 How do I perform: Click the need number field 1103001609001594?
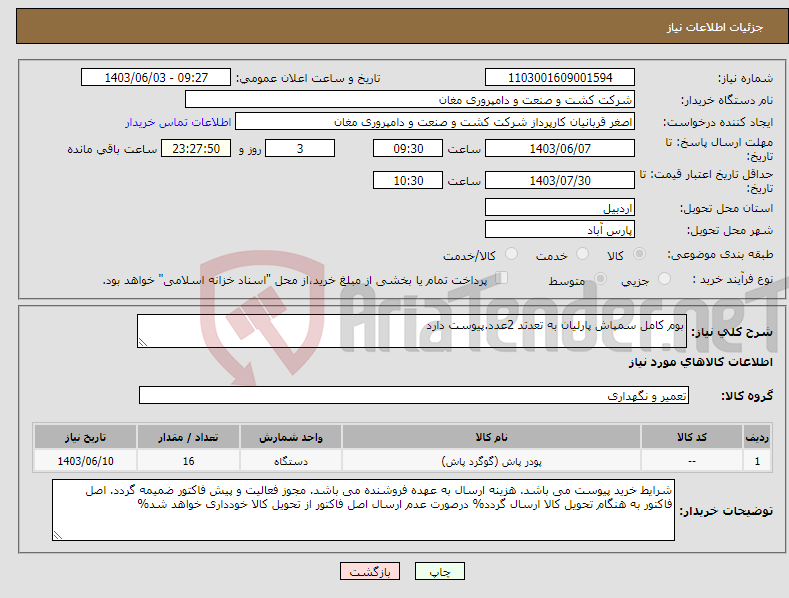[x=560, y=78]
